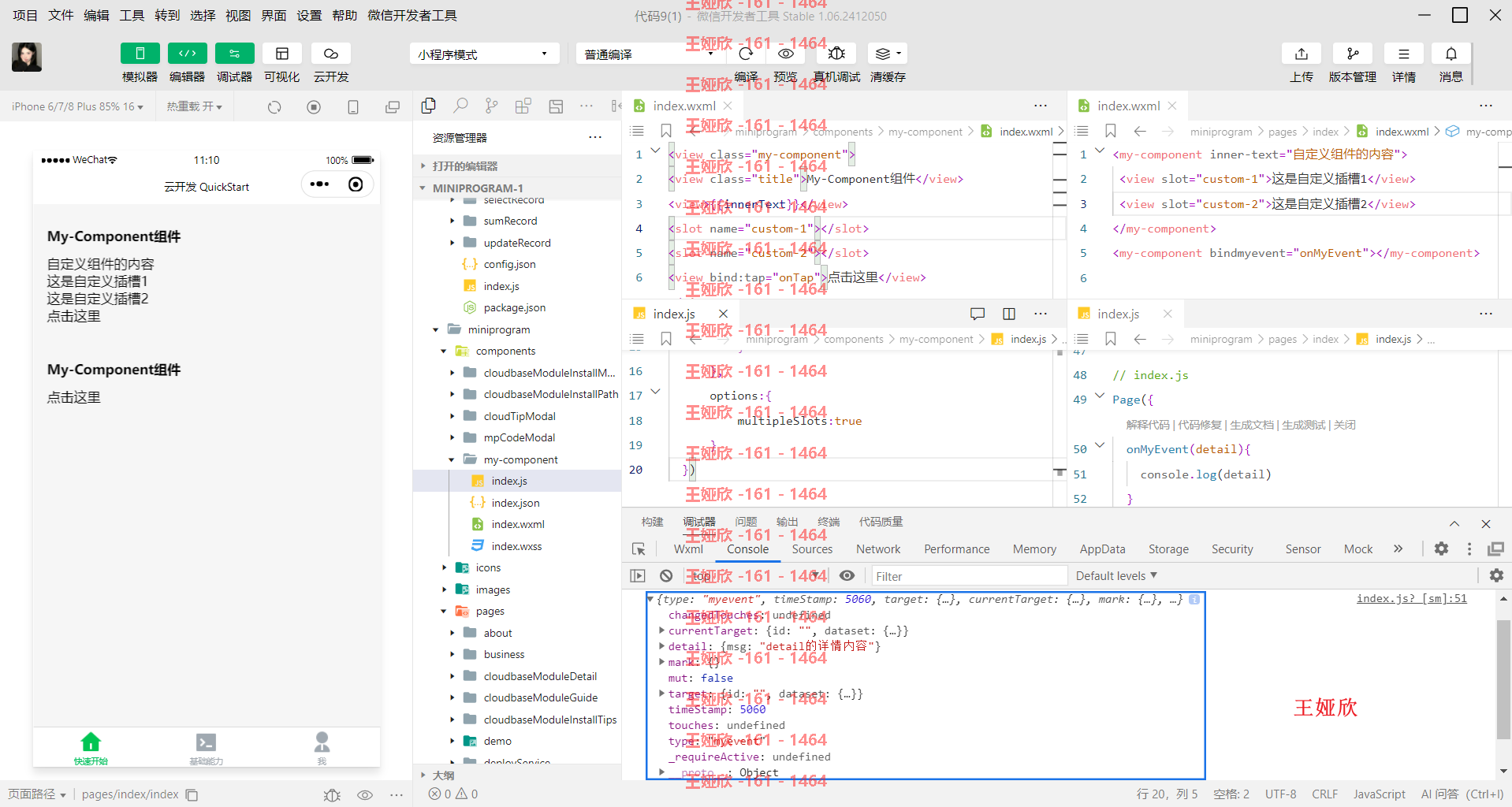The height and width of the screenshot is (807, 1512).
Task: Open comment icon in index.js pane
Action: click(978, 314)
